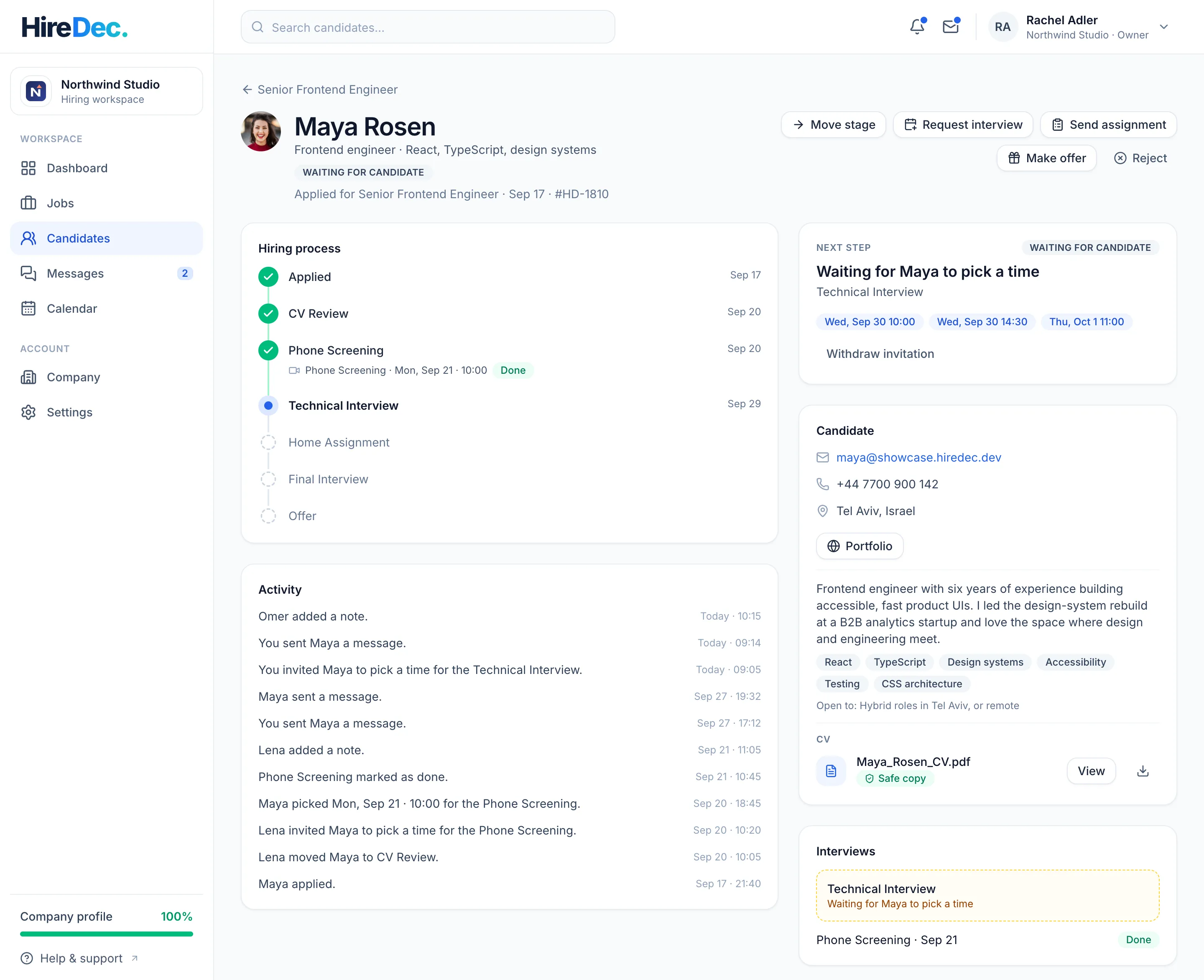Click the Company profile progress bar
Viewport: 1204px width, 980px height.
click(107, 934)
